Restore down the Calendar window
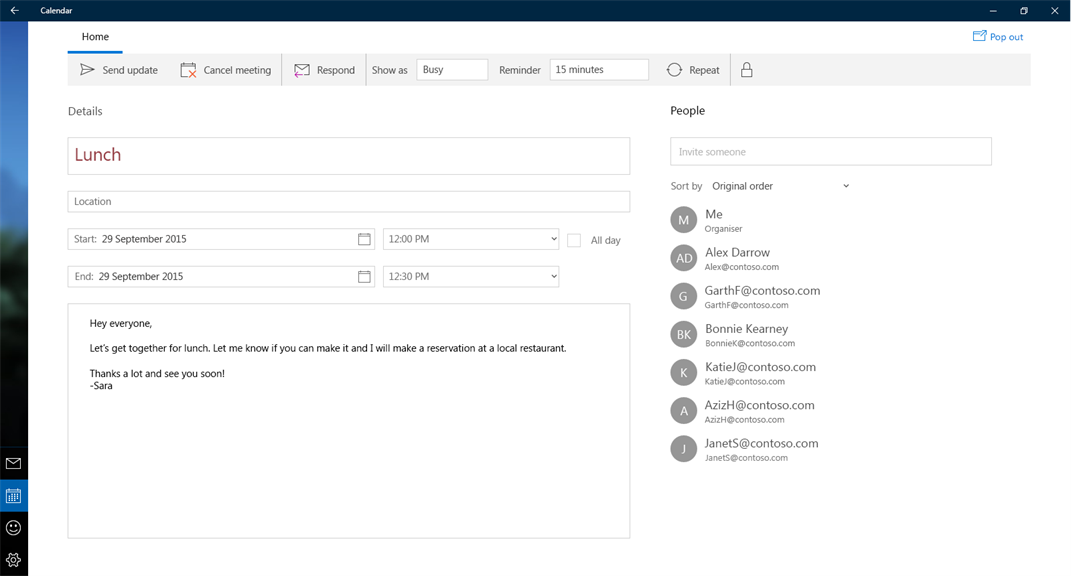1072x576 pixels. (x=1023, y=10)
